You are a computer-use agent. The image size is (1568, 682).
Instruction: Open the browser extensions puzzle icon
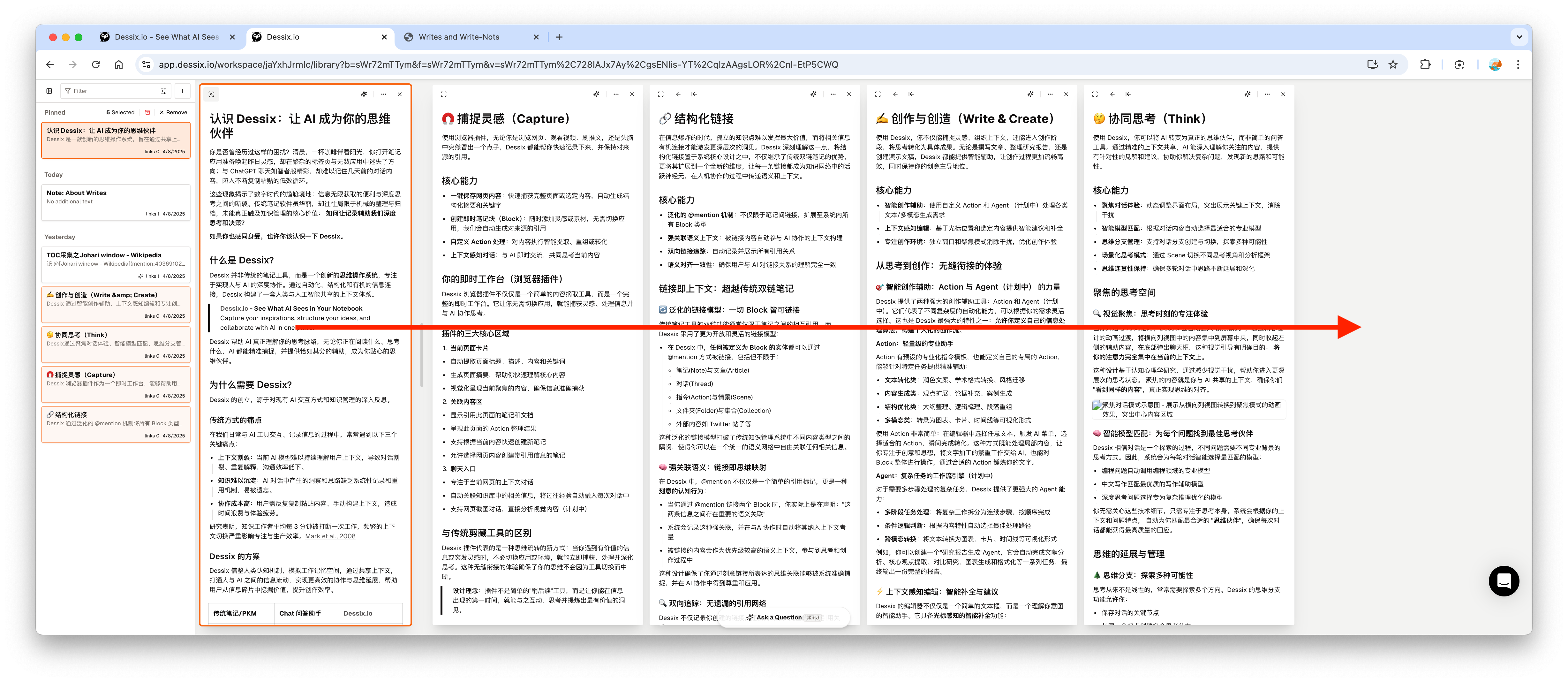click(1425, 64)
